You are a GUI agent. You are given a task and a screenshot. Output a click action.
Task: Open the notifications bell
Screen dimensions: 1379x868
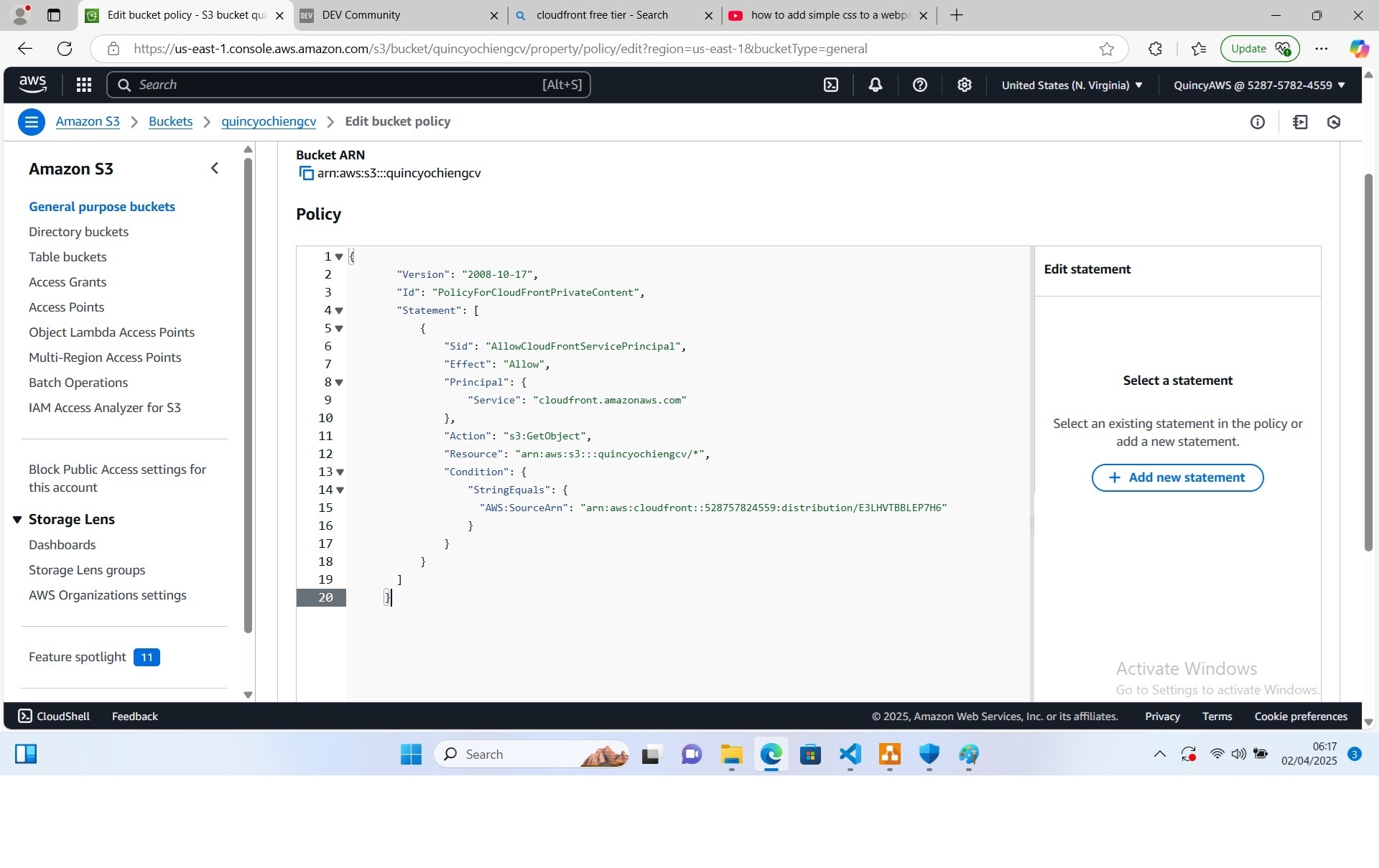(876, 85)
